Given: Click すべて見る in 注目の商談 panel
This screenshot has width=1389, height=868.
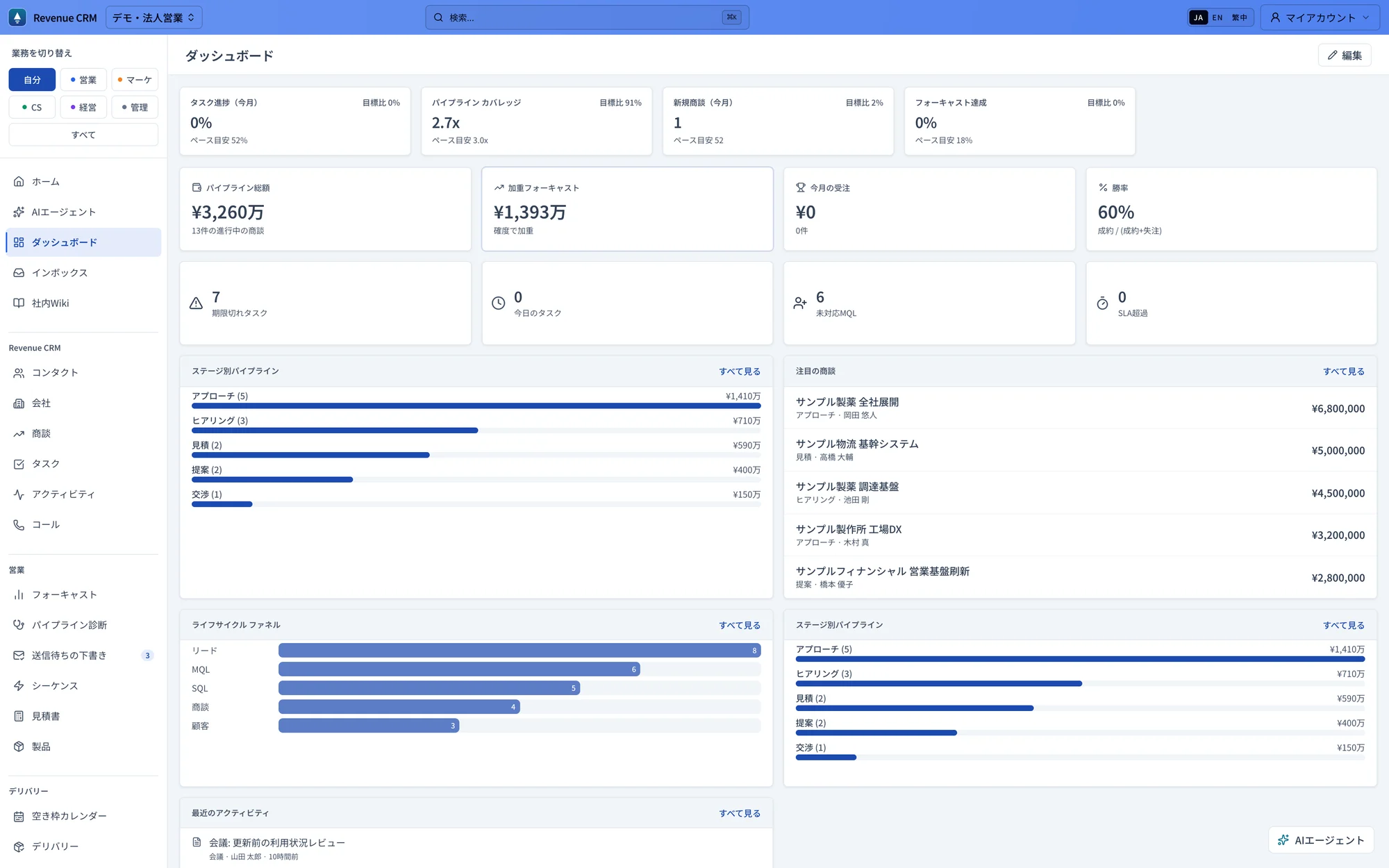Looking at the screenshot, I should click(x=1343, y=372).
